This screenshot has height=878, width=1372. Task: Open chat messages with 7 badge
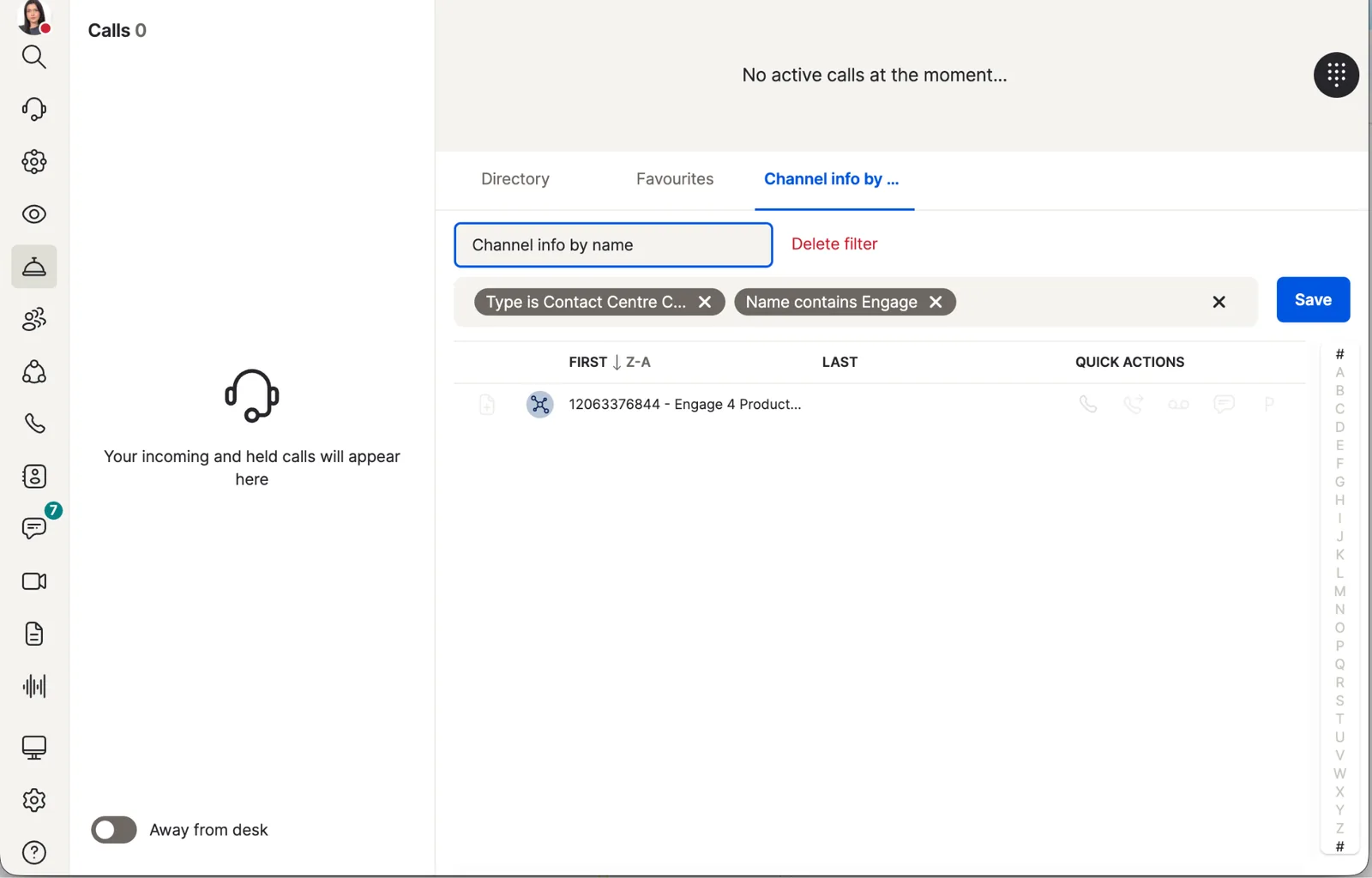(36, 526)
